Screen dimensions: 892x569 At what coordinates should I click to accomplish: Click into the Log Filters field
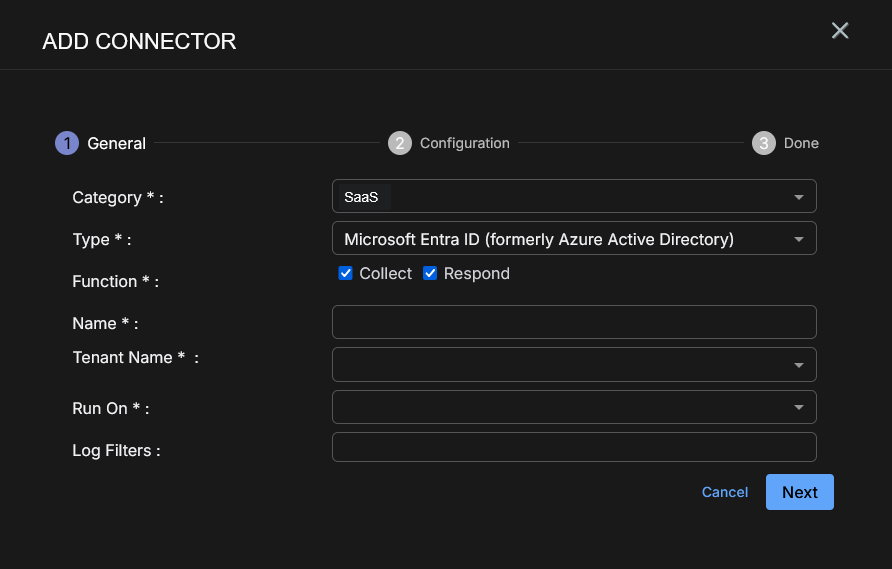pos(574,447)
